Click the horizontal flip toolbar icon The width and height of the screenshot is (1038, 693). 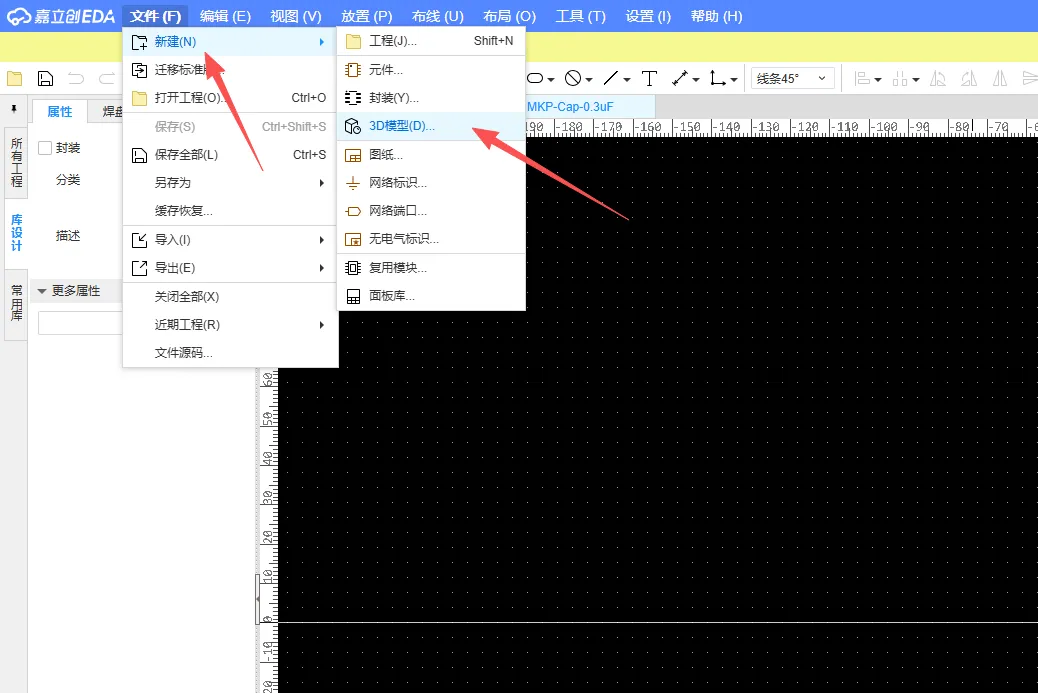pos(1000,79)
